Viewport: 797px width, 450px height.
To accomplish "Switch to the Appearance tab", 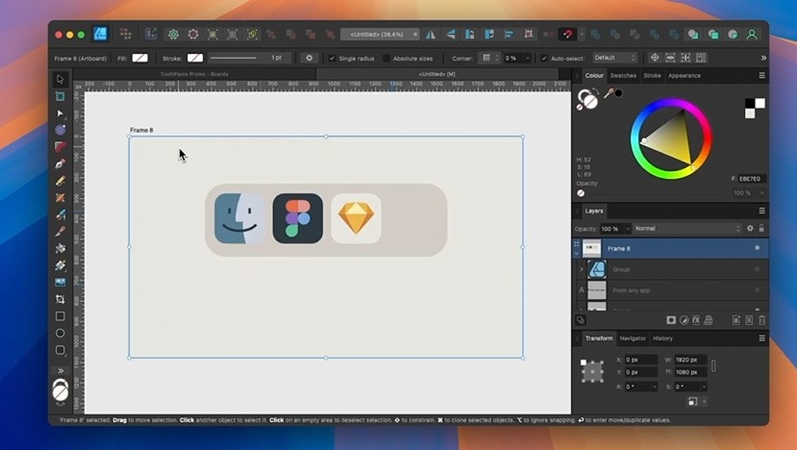I will pyautogui.click(x=684, y=75).
